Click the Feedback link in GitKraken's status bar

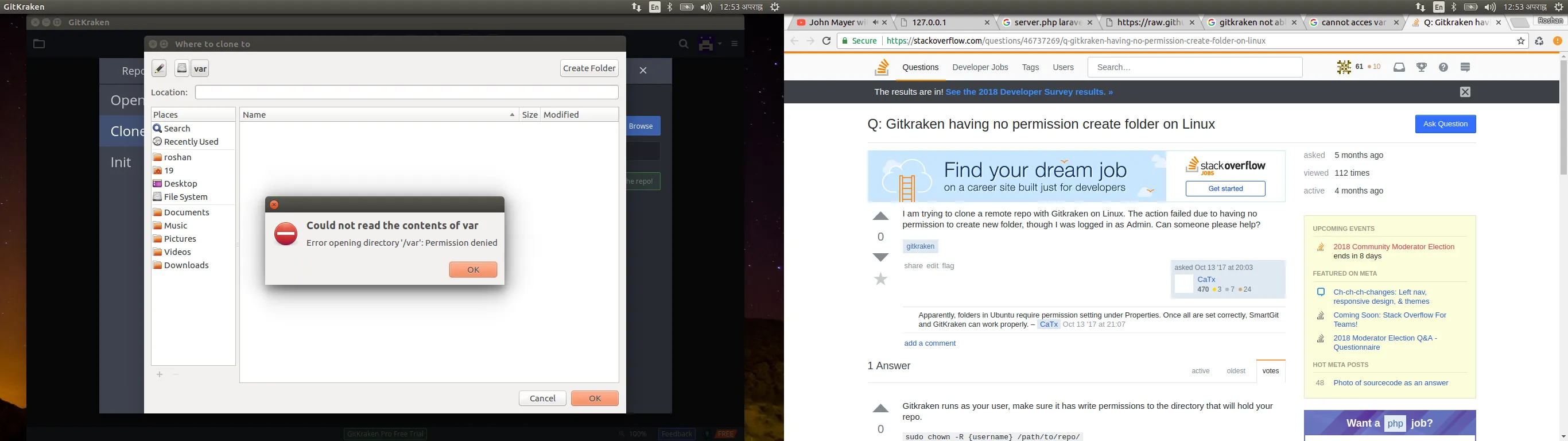676,434
